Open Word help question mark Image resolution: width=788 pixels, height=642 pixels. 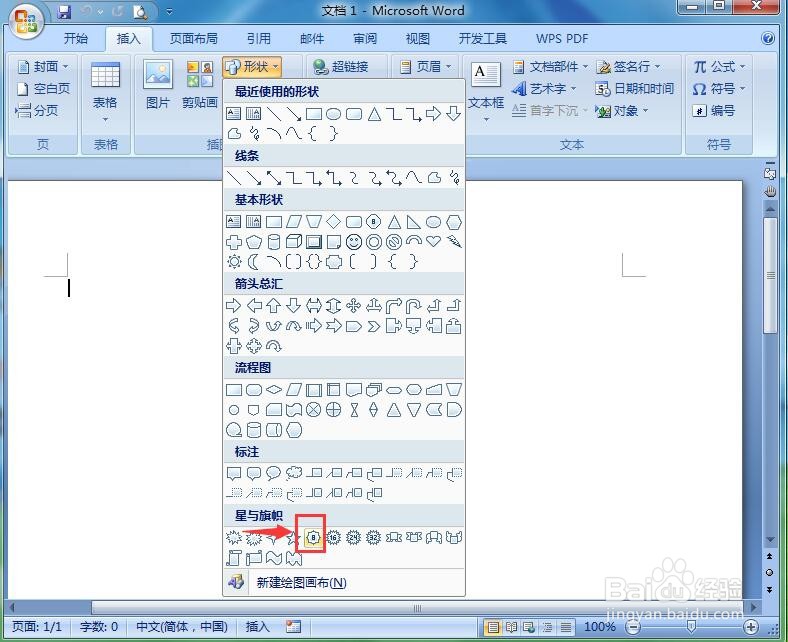click(x=768, y=38)
